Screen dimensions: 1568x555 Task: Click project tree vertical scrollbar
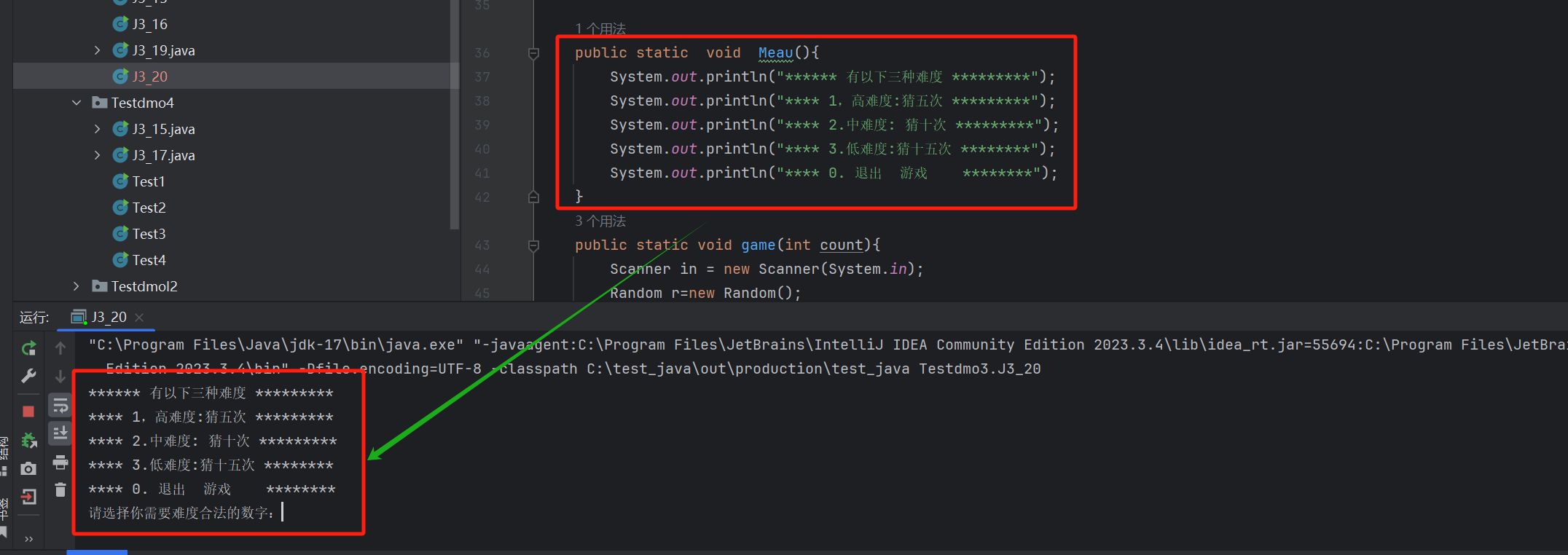click(455, 114)
